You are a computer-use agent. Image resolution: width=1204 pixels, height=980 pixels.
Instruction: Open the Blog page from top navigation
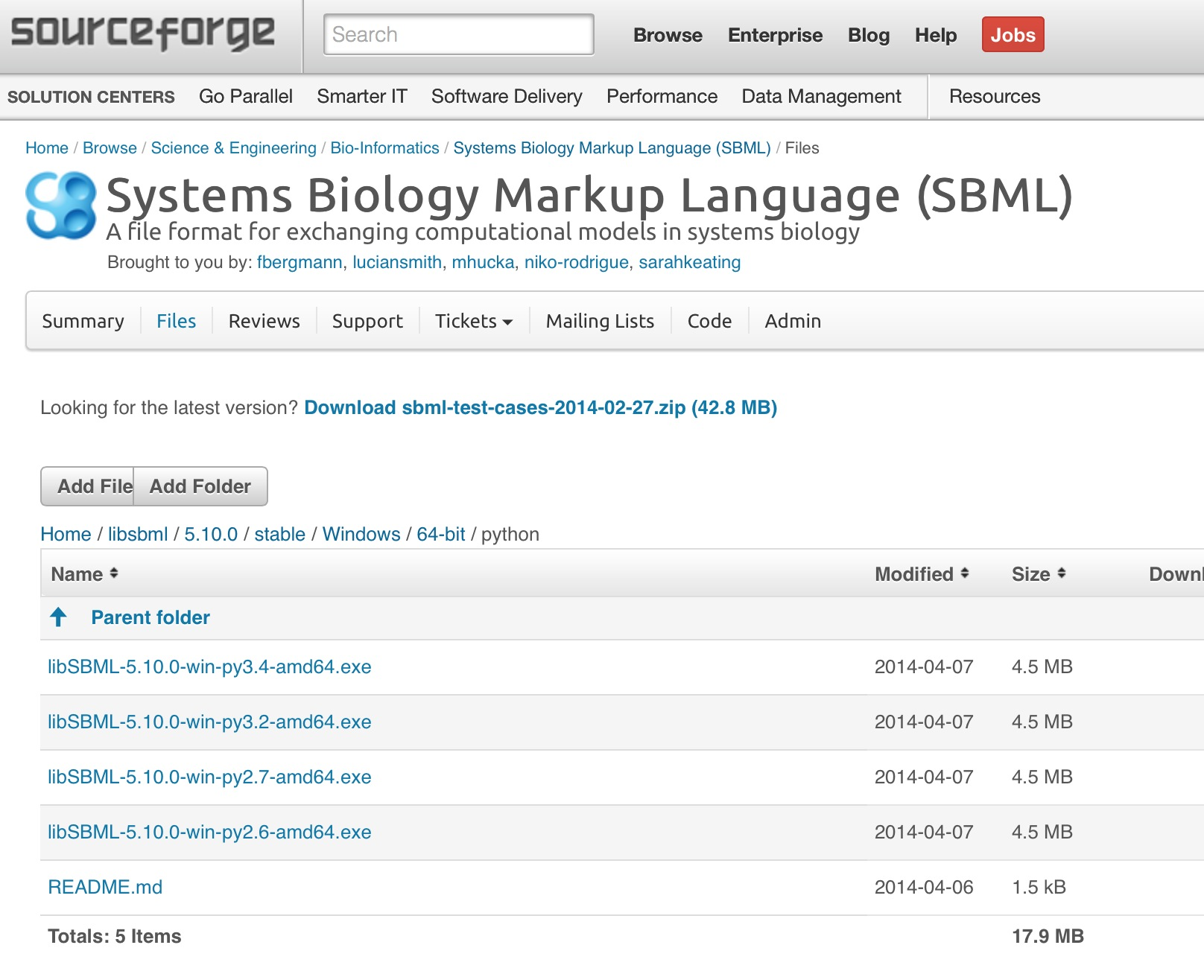click(x=868, y=35)
